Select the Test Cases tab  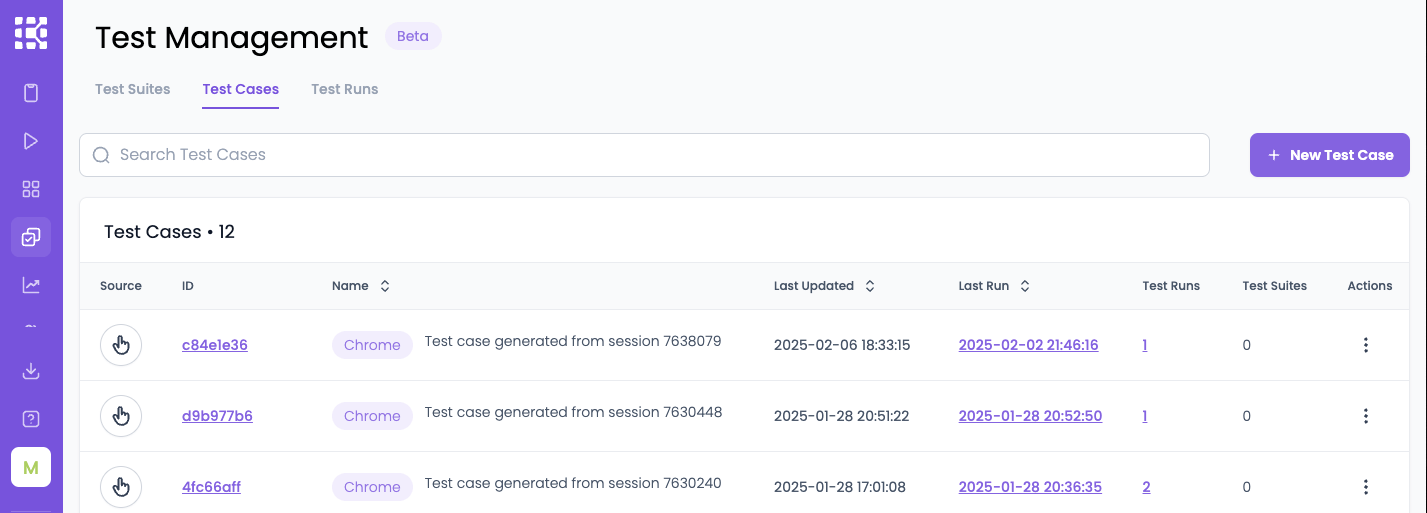point(241,89)
